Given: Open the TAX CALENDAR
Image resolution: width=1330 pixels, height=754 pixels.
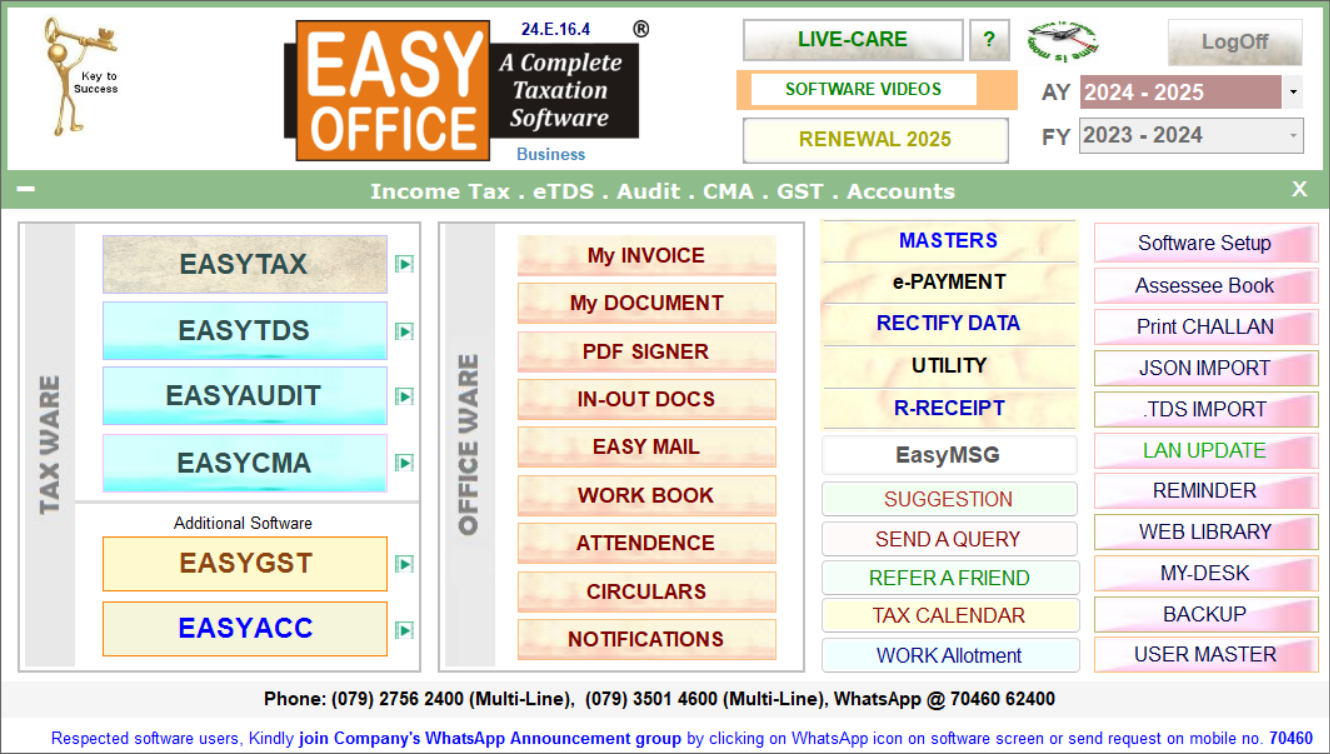Looking at the screenshot, I should pyautogui.click(x=950, y=616).
